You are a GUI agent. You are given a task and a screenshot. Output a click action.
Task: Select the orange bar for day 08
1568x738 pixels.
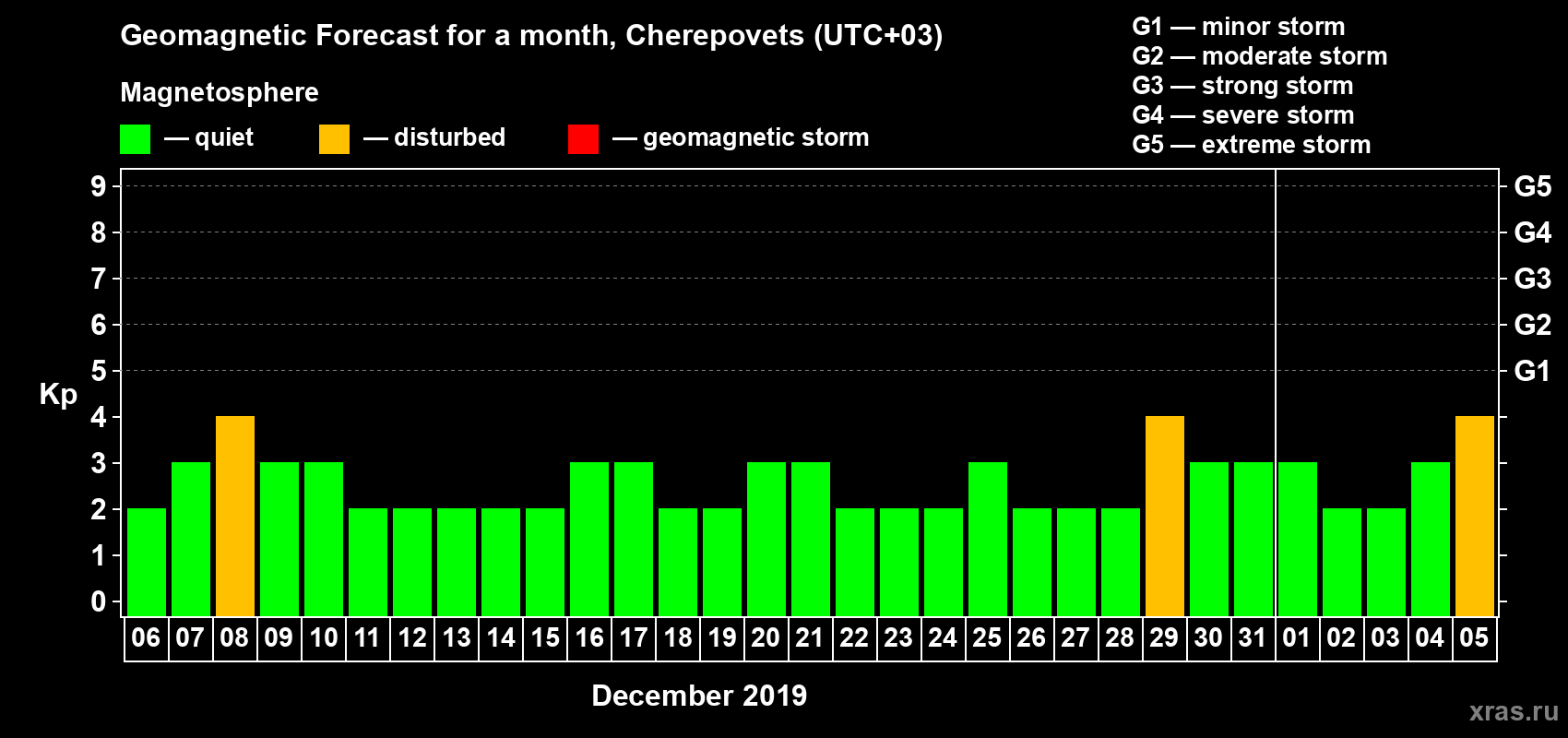point(235,517)
